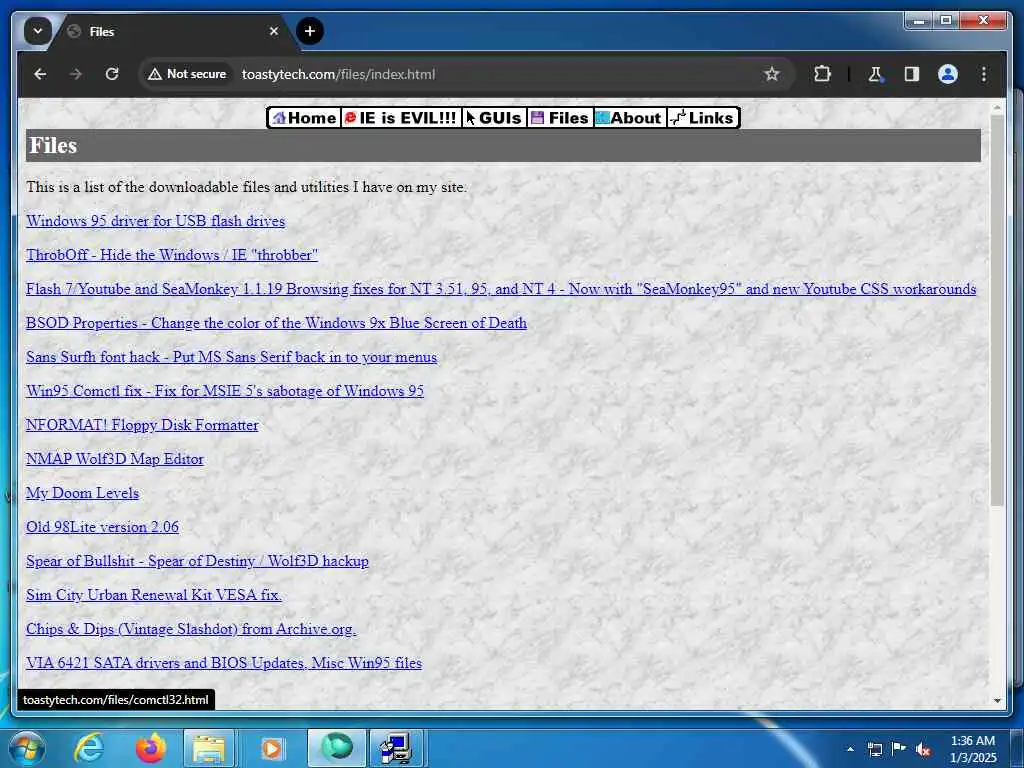Click the green browser taskbar icon
1024x768 pixels.
[x=337, y=748]
